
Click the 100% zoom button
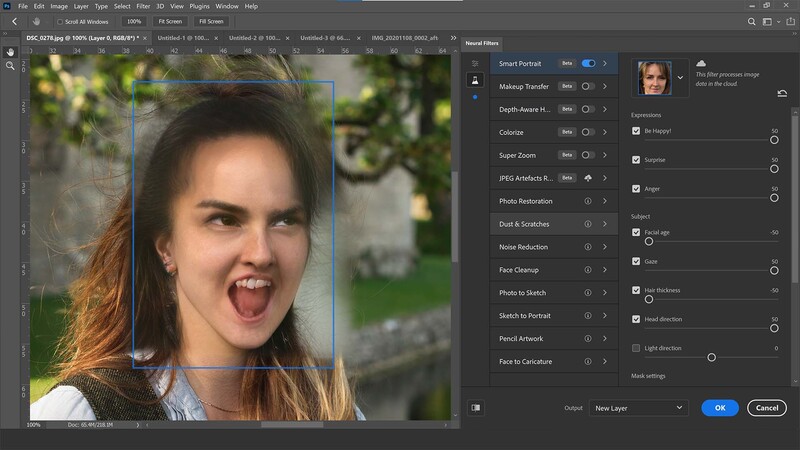pyautogui.click(x=134, y=21)
